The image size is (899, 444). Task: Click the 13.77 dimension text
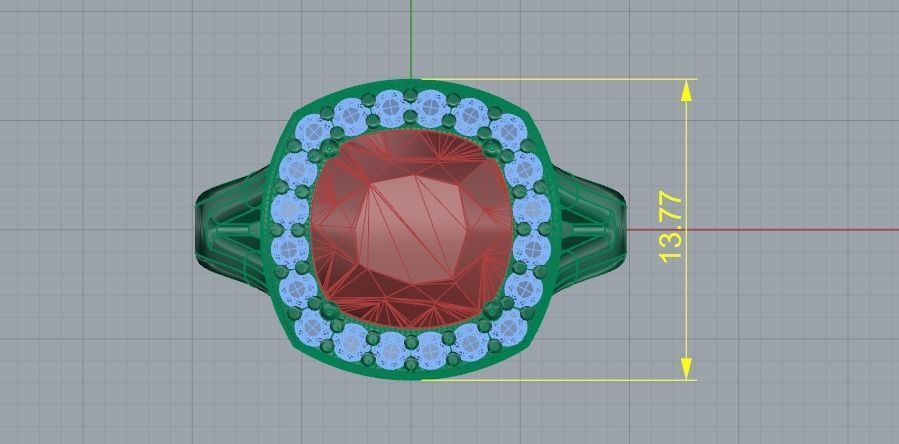pos(671,227)
